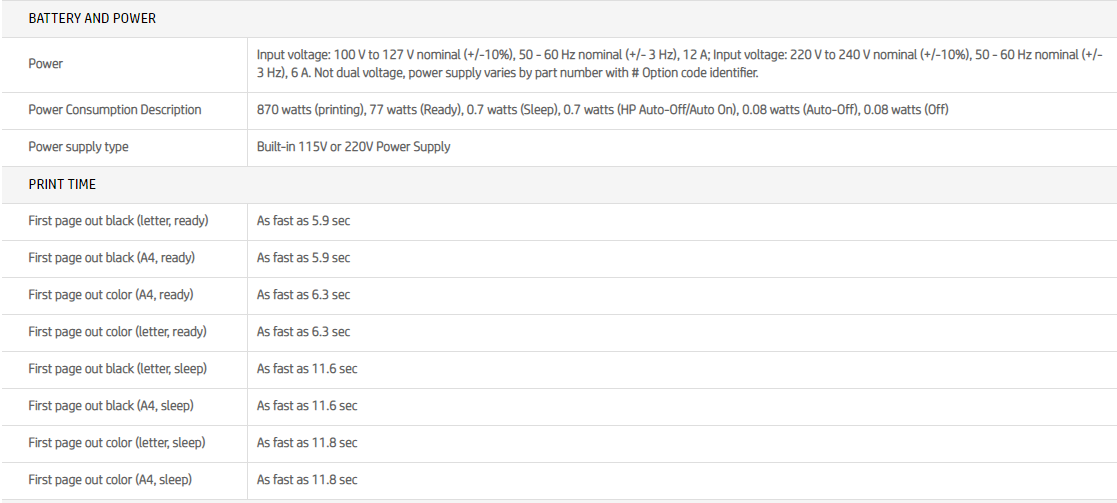Select First page out black (letter, ready) label
1117x503 pixels.
coord(118,221)
